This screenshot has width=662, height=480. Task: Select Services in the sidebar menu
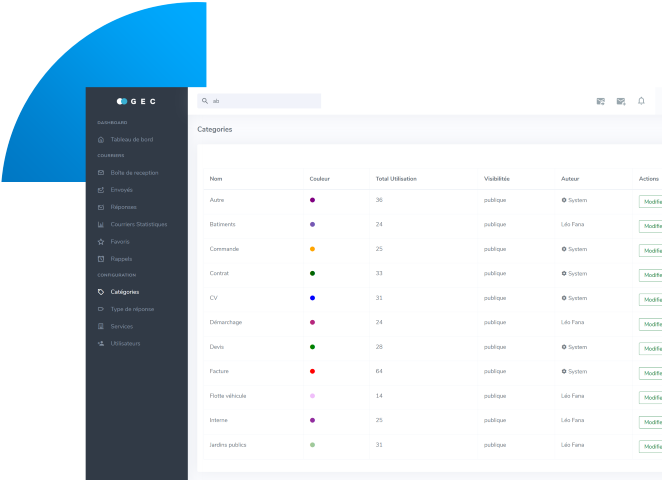pyautogui.click(x=121, y=326)
